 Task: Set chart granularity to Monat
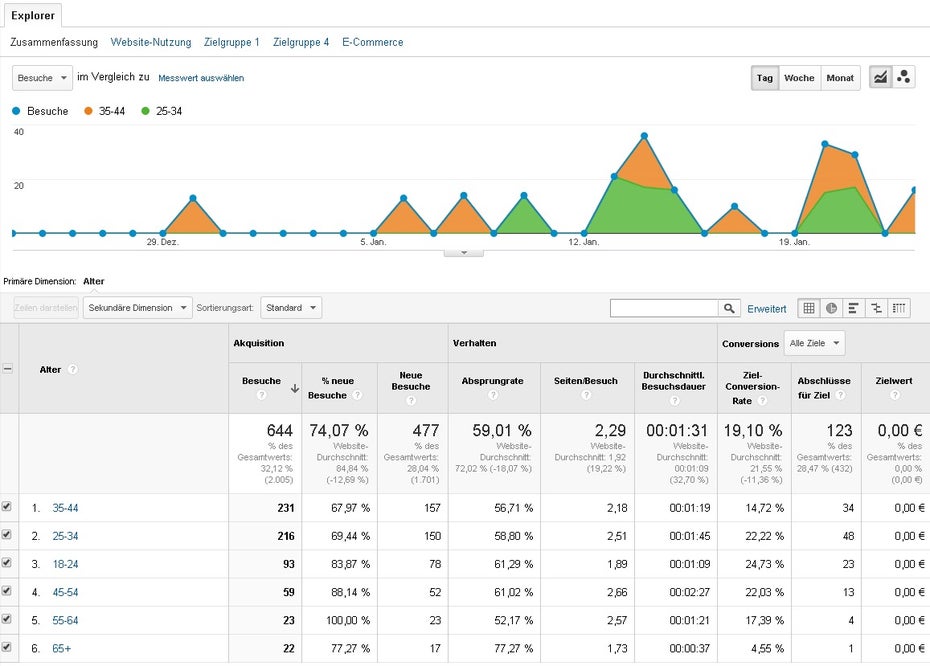(x=840, y=78)
